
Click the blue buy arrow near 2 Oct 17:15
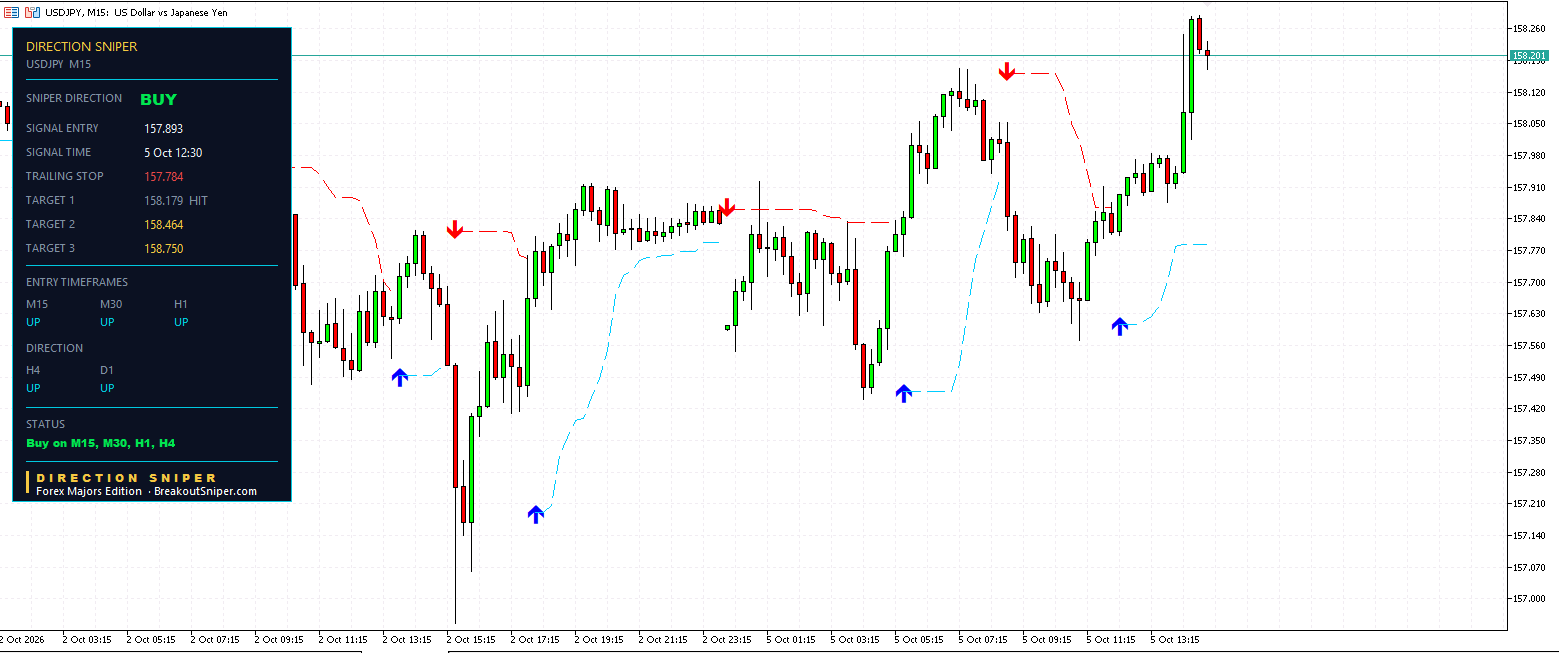tap(536, 514)
